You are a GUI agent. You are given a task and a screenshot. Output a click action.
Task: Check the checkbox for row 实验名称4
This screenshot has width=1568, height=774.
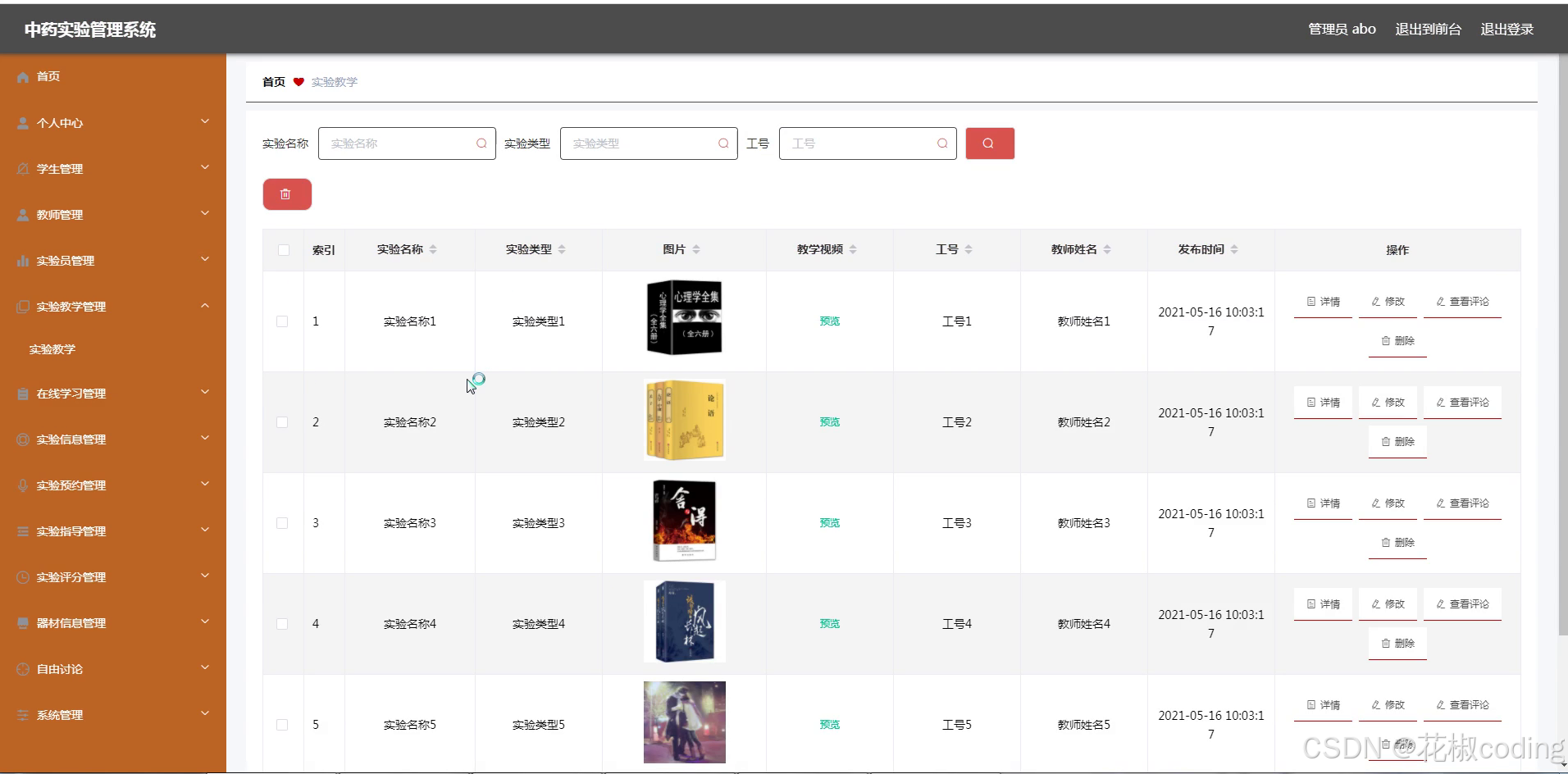pyautogui.click(x=282, y=624)
